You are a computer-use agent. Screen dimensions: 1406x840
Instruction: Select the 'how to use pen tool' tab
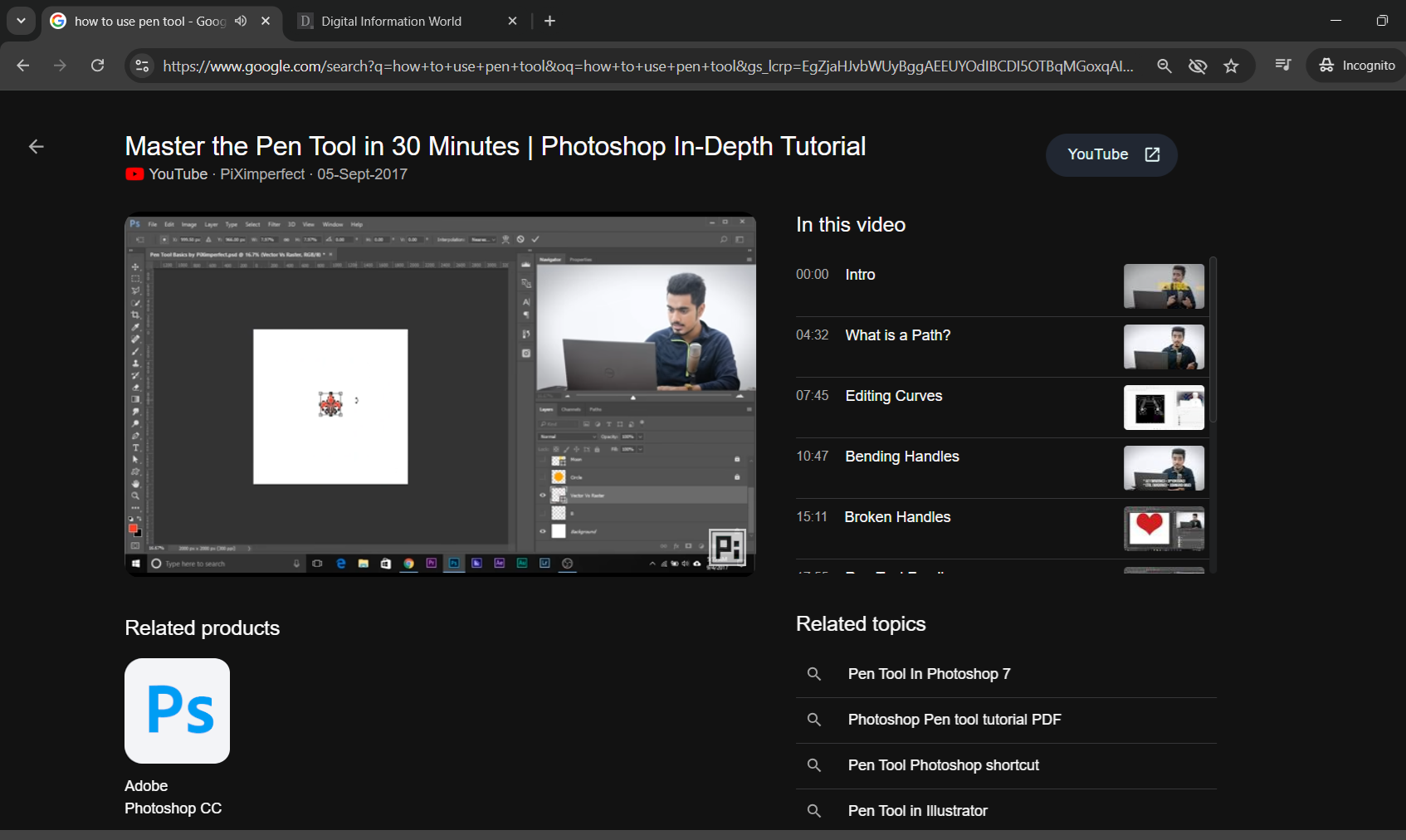[x=150, y=21]
